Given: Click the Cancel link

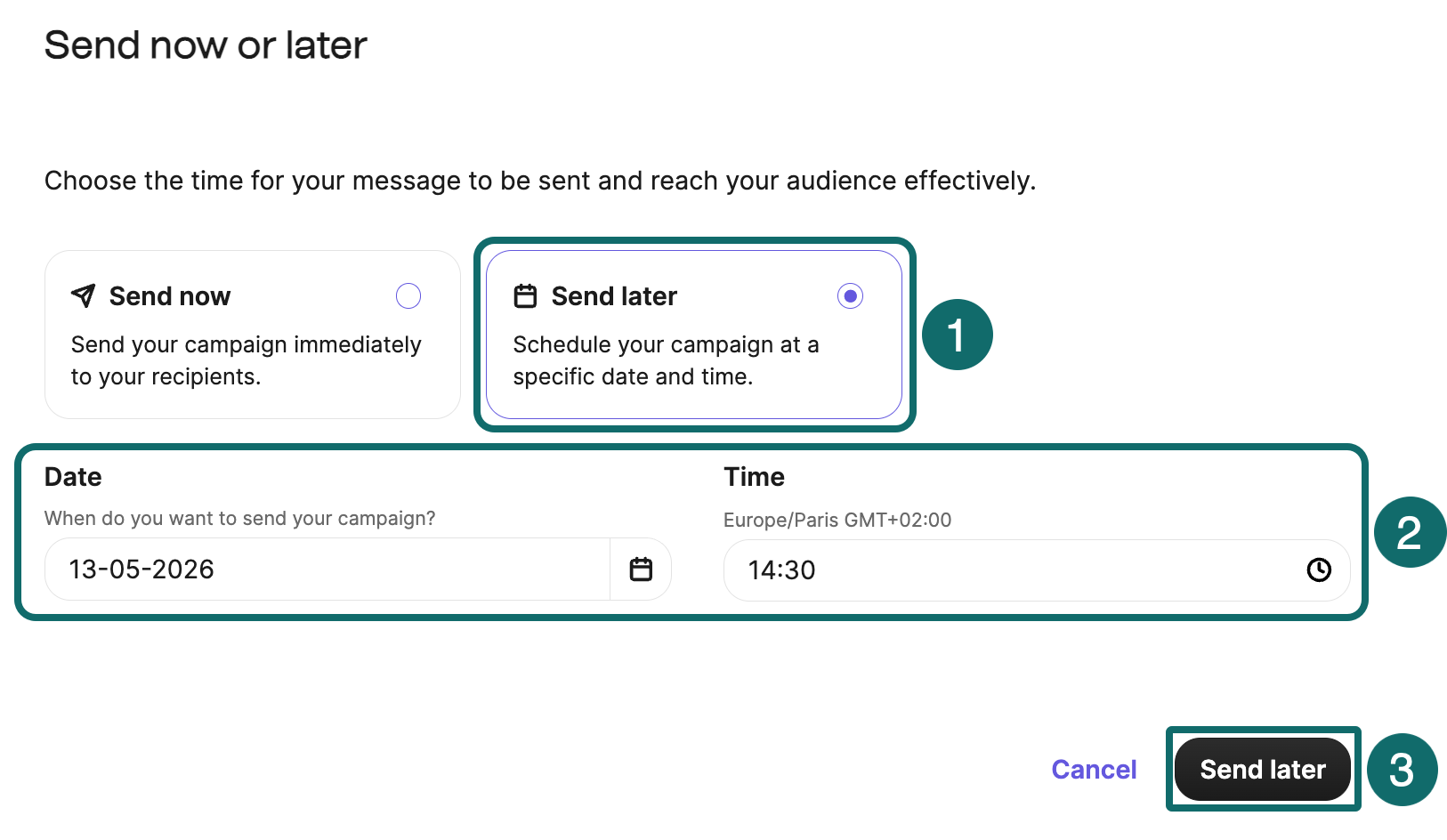Looking at the screenshot, I should [1094, 769].
